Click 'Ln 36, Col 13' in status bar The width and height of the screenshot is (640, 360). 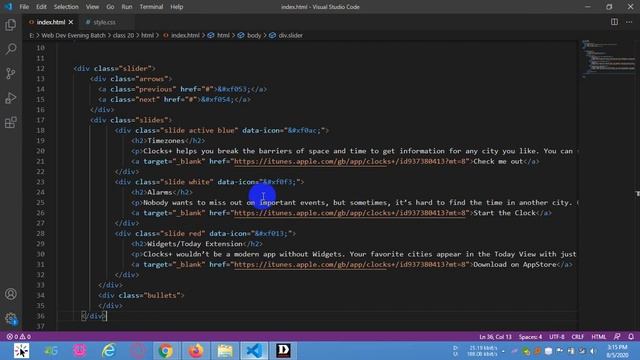click(495, 337)
